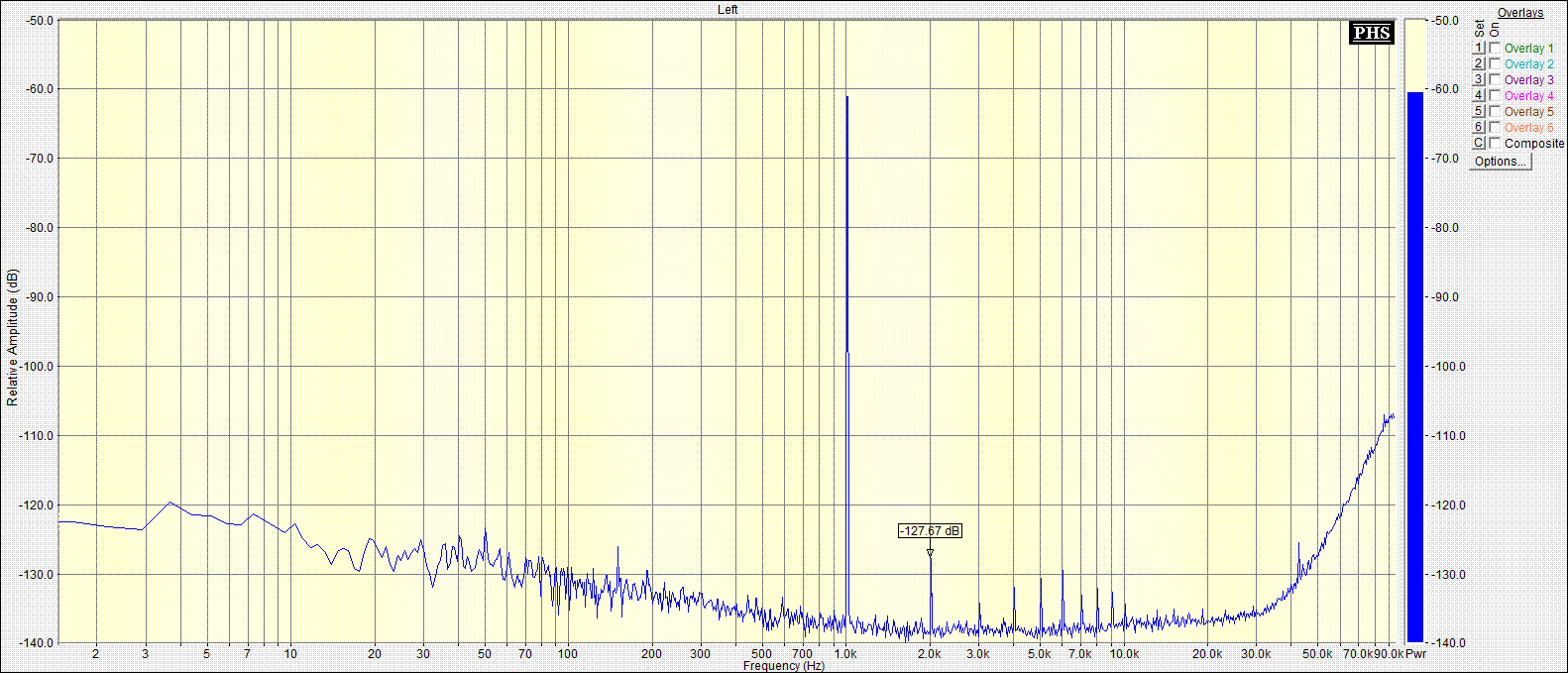Image resolution: width=1568 pixels, height=673 pixels.
Task: Click the Overlay 5 brown label
Action: click(x=1529, y=111)
